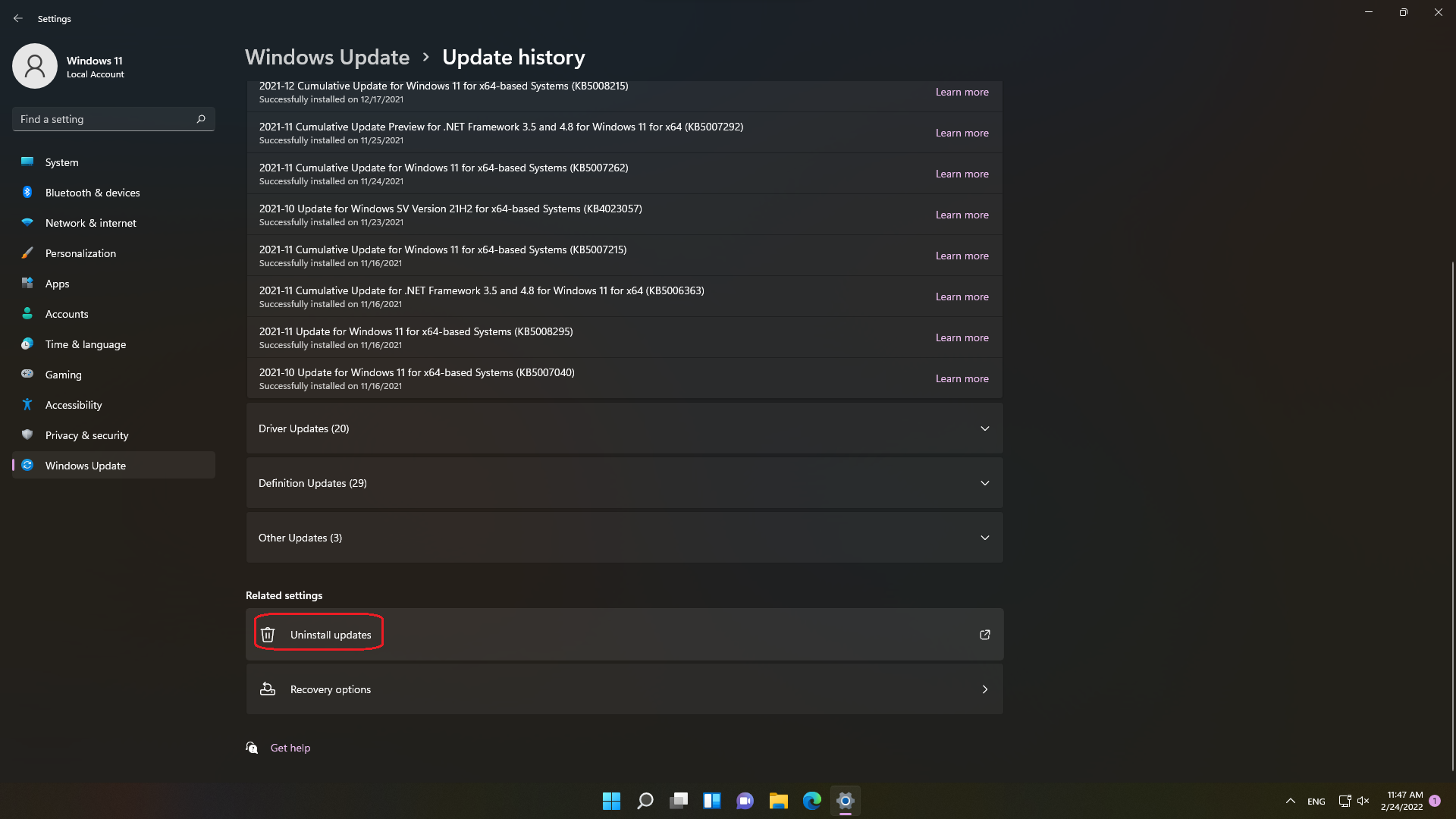Viewport: 1456px width, 819px height.
Task: Open System settings
Action: (x=114, y=162)
